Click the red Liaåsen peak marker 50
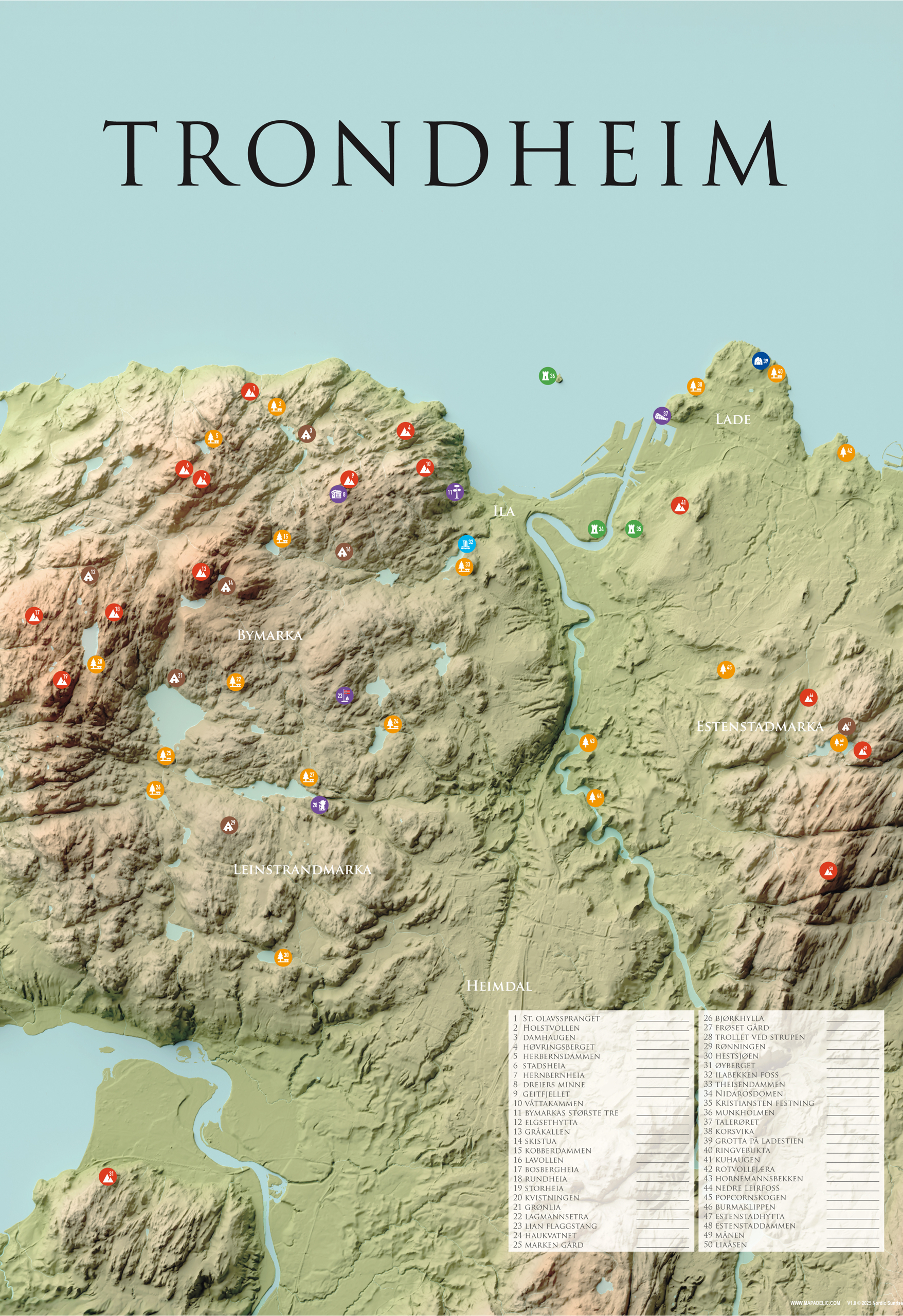This screenshot has height=1316, width=903. [x=827, y=870]
